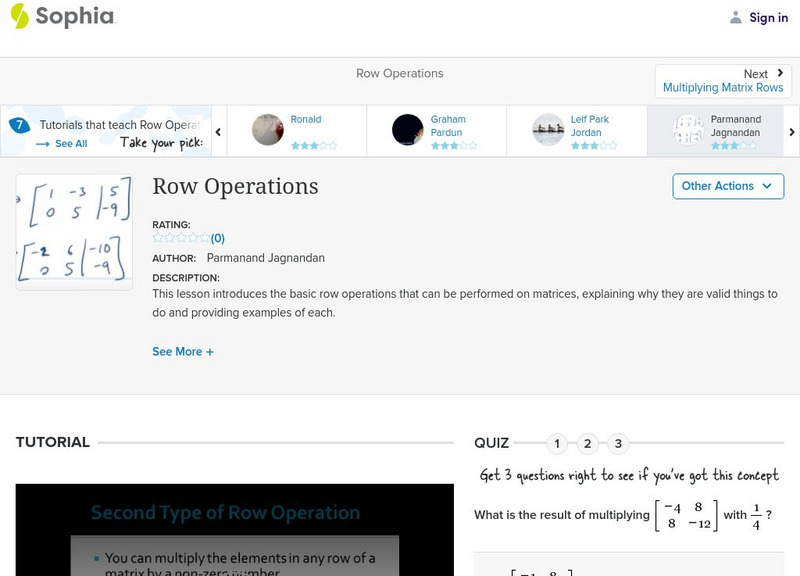Image resolution: width=800 pixels, height=576 pixels.
Task: Click the matrix thumbnail beside Row Operations title
Action: point(73,230)
